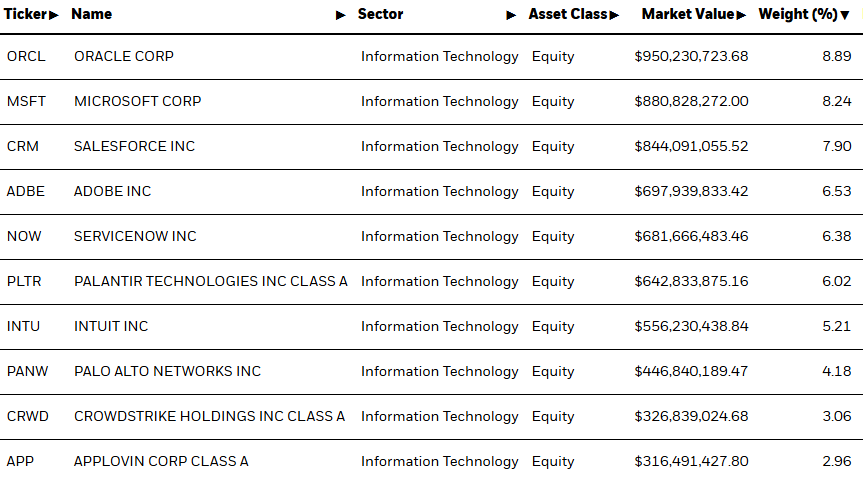Sort holdings by Asset Class arrow

click(x=614, y=15)
